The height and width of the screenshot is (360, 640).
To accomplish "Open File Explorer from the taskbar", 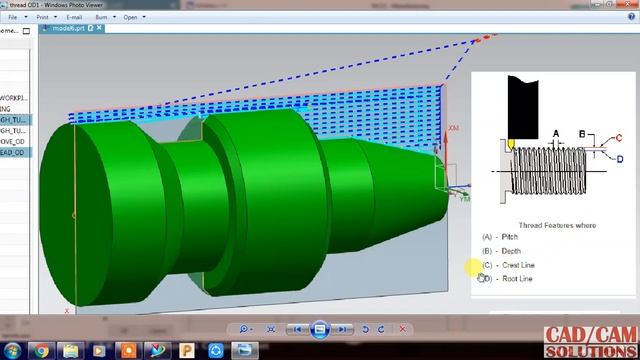I will (70, 351).
